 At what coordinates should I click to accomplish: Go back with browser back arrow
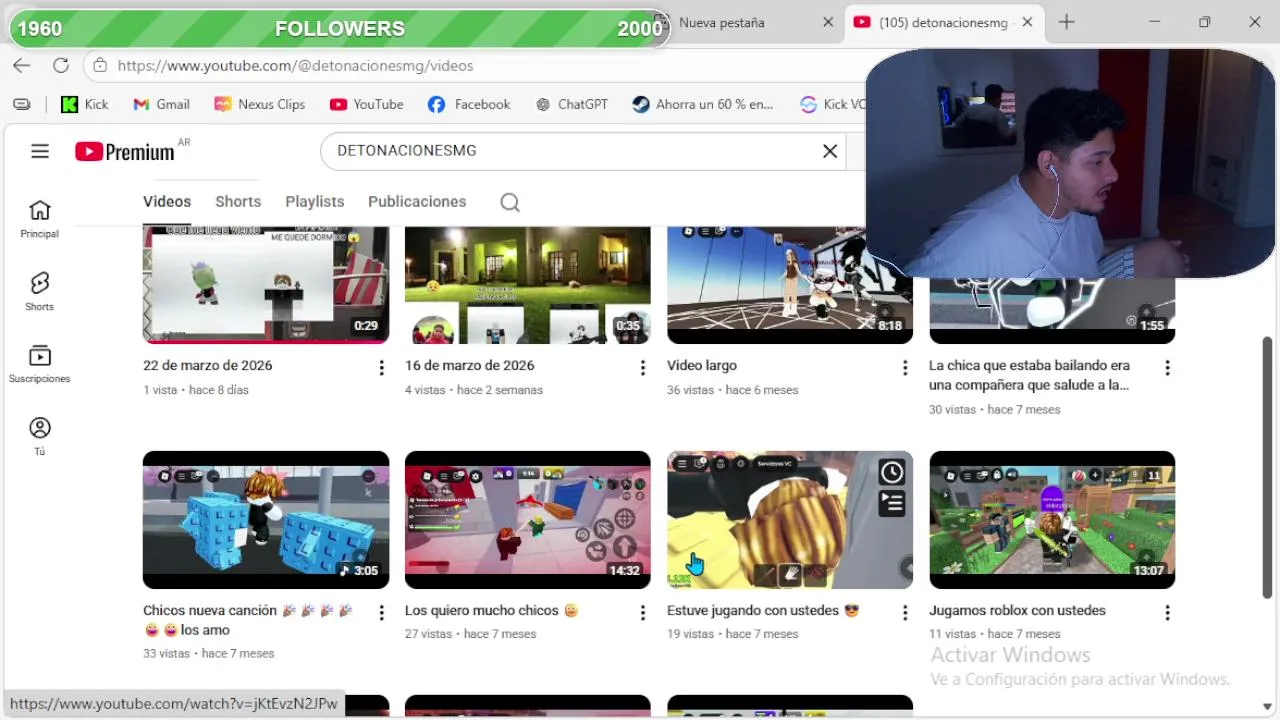coord(22,66)
